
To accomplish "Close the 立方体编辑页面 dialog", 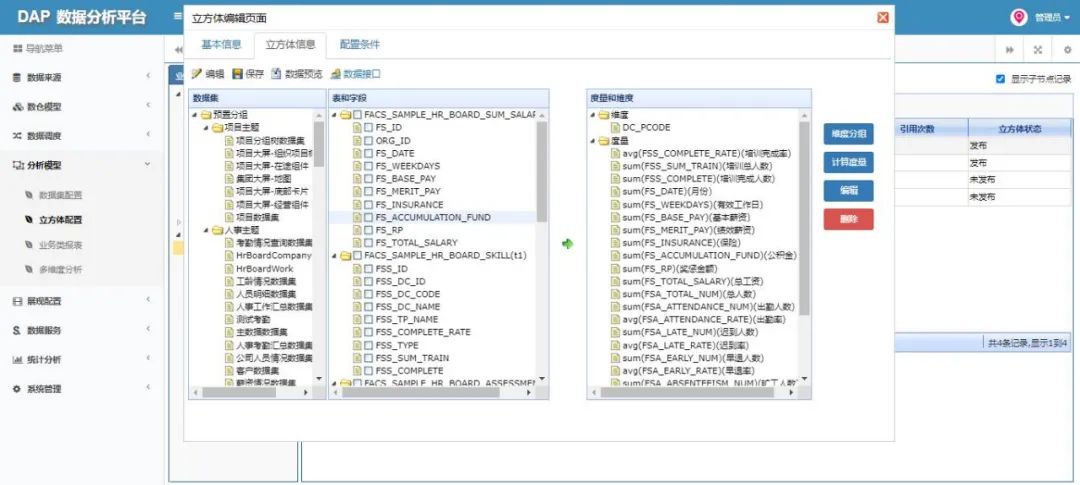I will [x=882, y=18].
